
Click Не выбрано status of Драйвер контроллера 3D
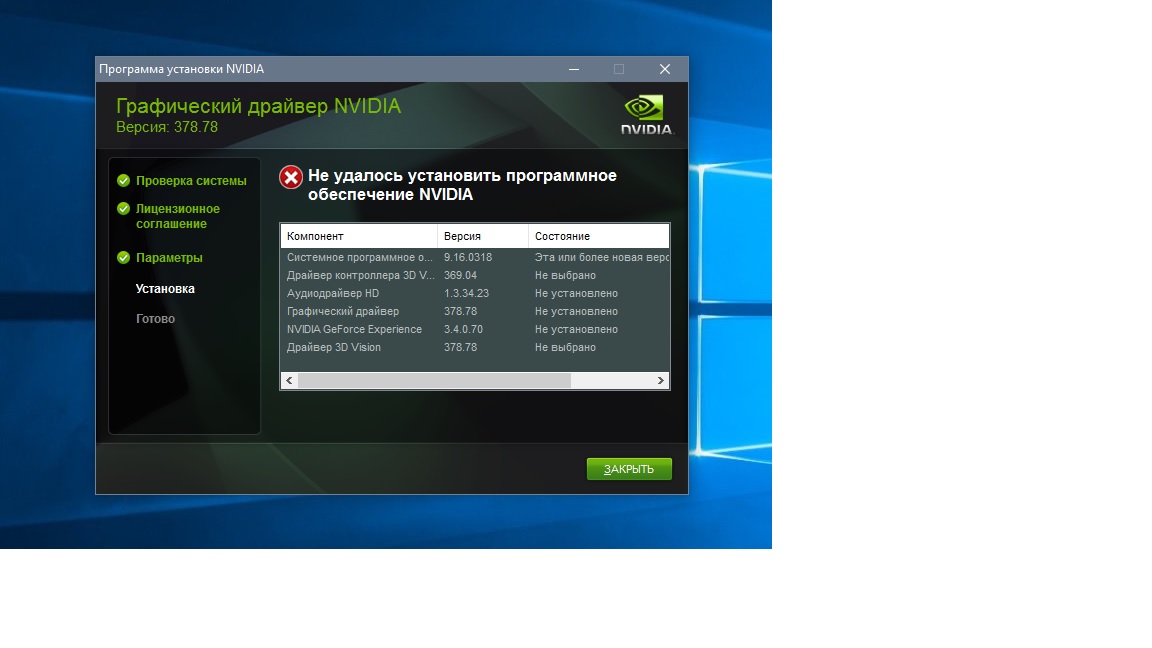click(x=565, y=276)
